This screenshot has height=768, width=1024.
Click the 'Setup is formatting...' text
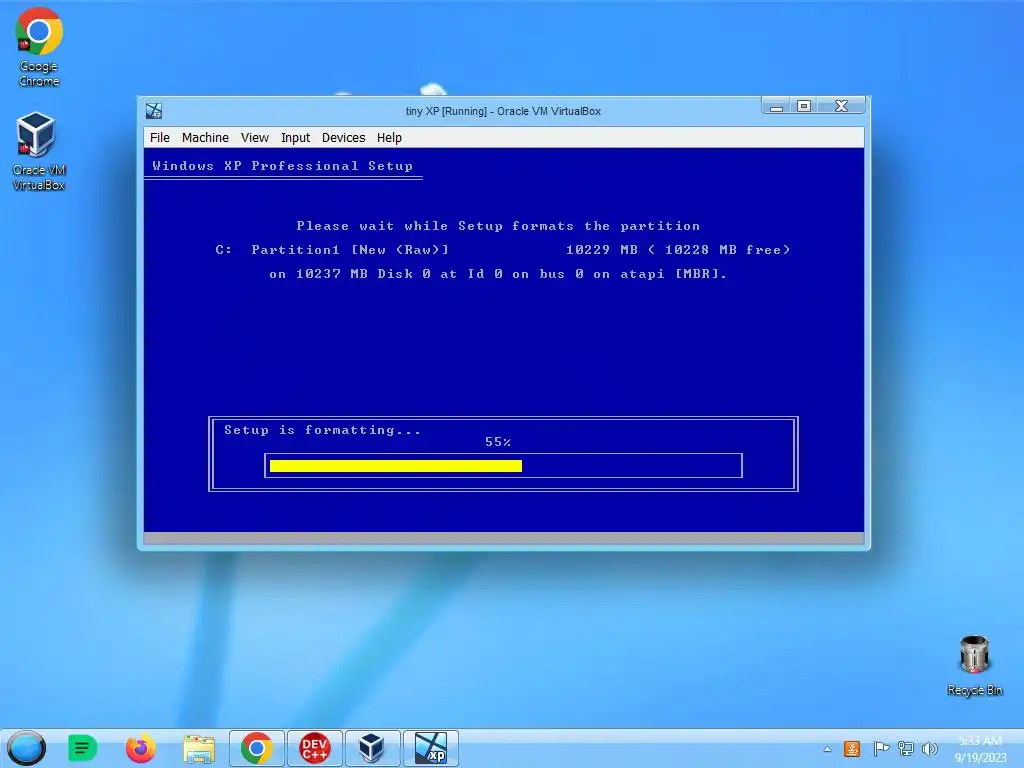(x=323, y=430)
